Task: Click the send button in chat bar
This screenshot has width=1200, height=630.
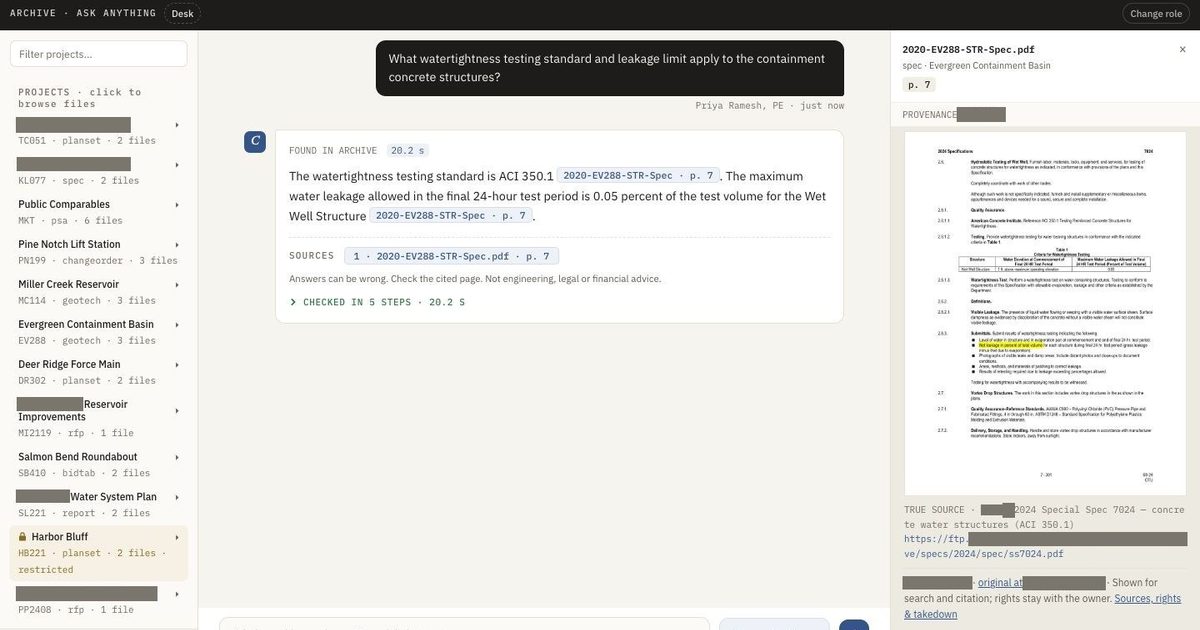Action: tap(854, 626)
